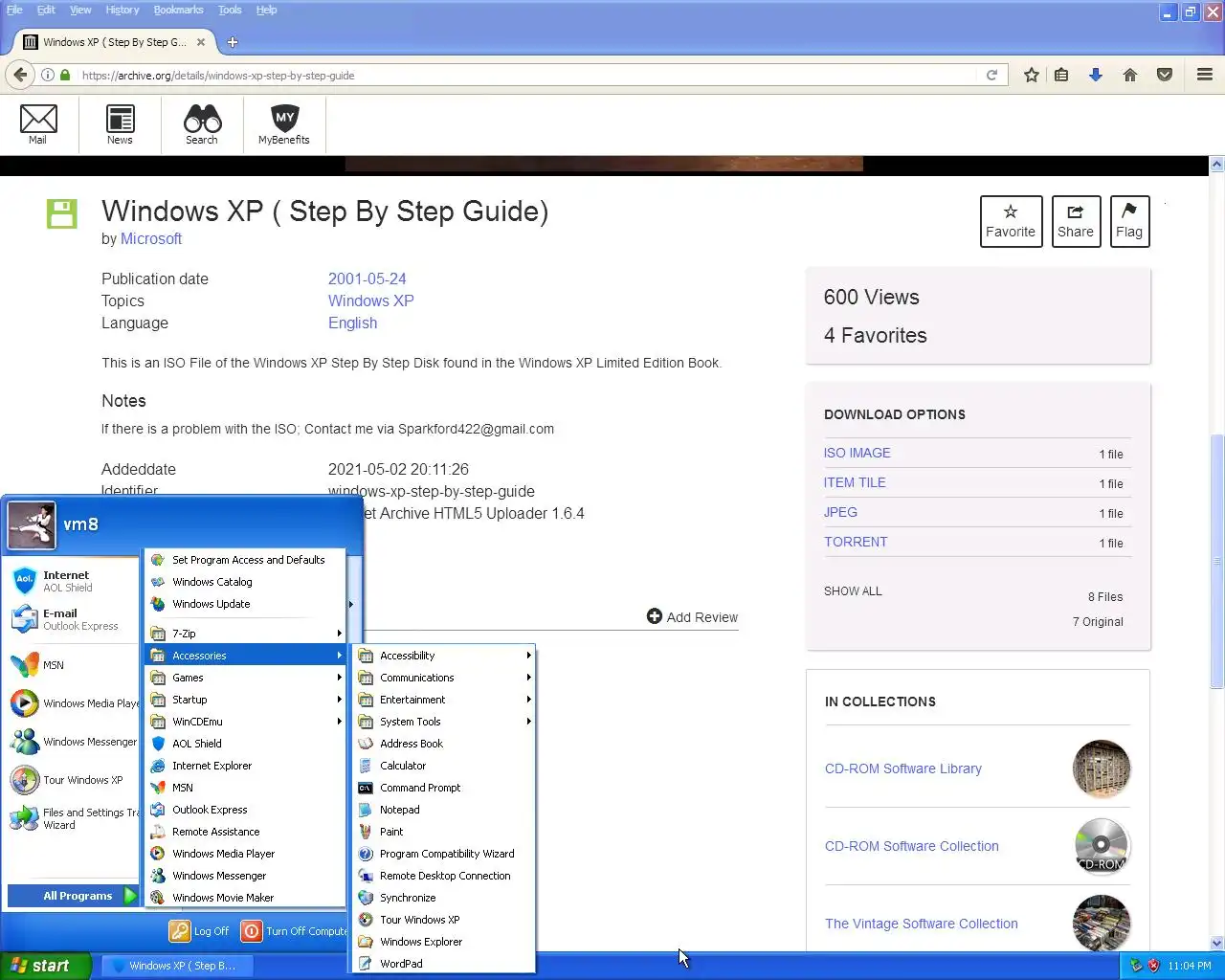Open the File menu
Screen dimensions: 1225x980
[14, 10]
